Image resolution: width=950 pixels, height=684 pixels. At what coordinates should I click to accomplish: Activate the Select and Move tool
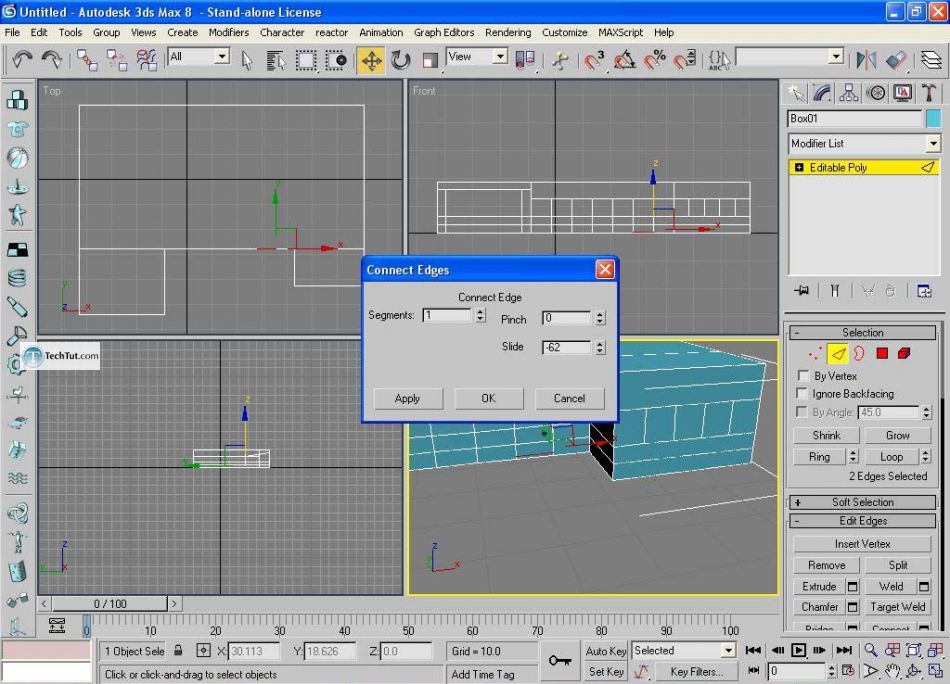click(x=371, y=60)
